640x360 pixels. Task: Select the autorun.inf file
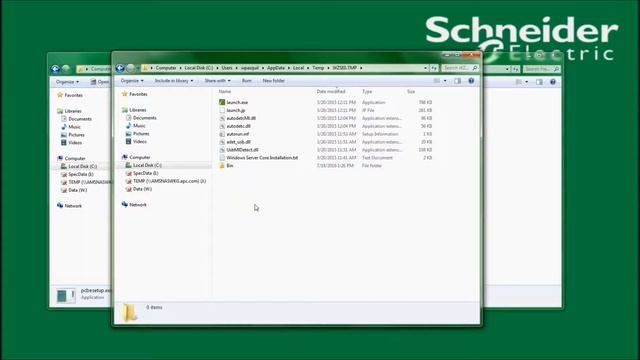pos(238,134)
